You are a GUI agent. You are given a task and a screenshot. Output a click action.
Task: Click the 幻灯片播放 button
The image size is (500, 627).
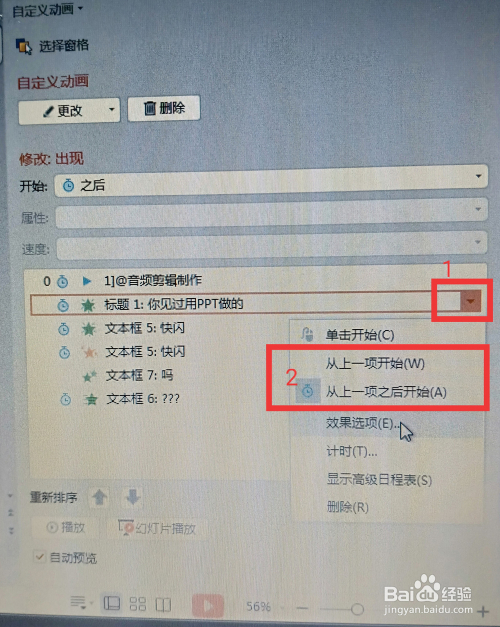click(x=157, y=529)
